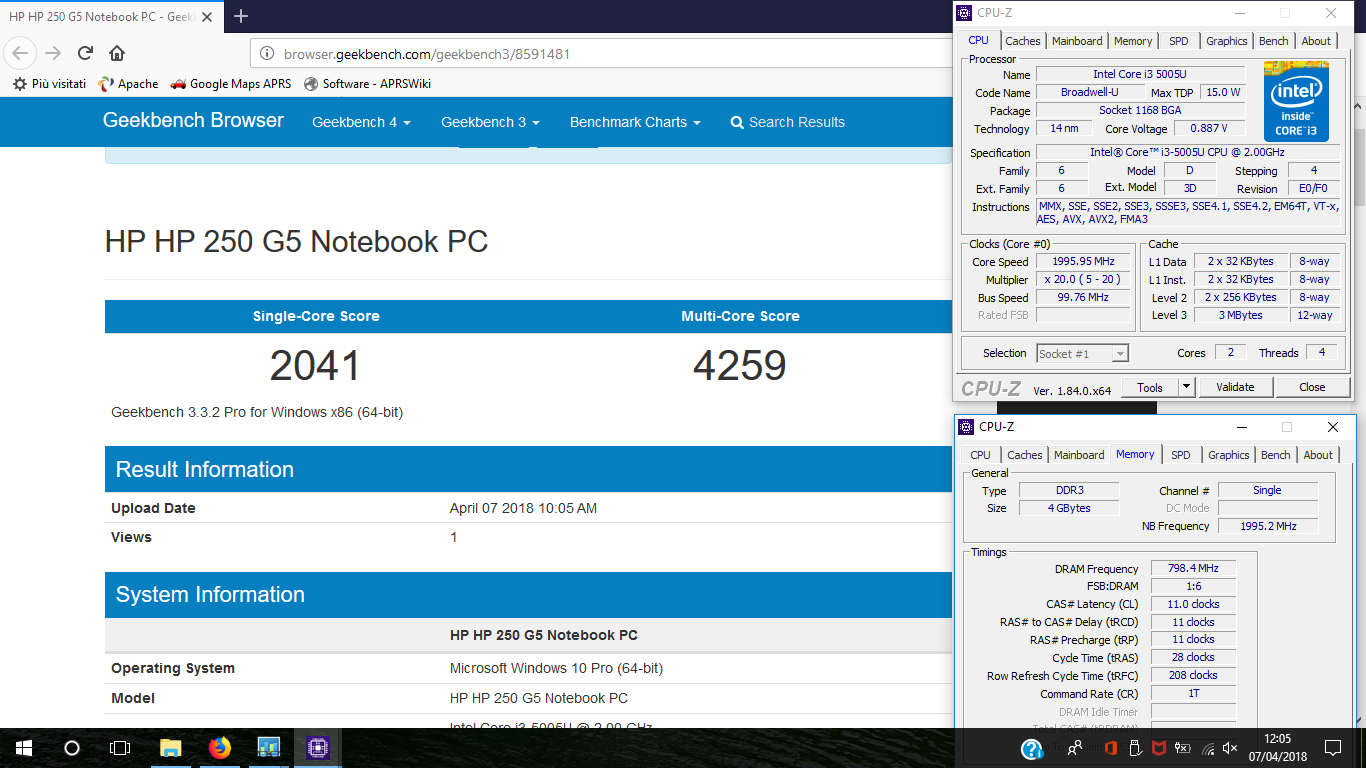Select Graphics tab in lower CPU-Z window
1366x768 pixels.
pyautogui.click(x=1228, y=455)
